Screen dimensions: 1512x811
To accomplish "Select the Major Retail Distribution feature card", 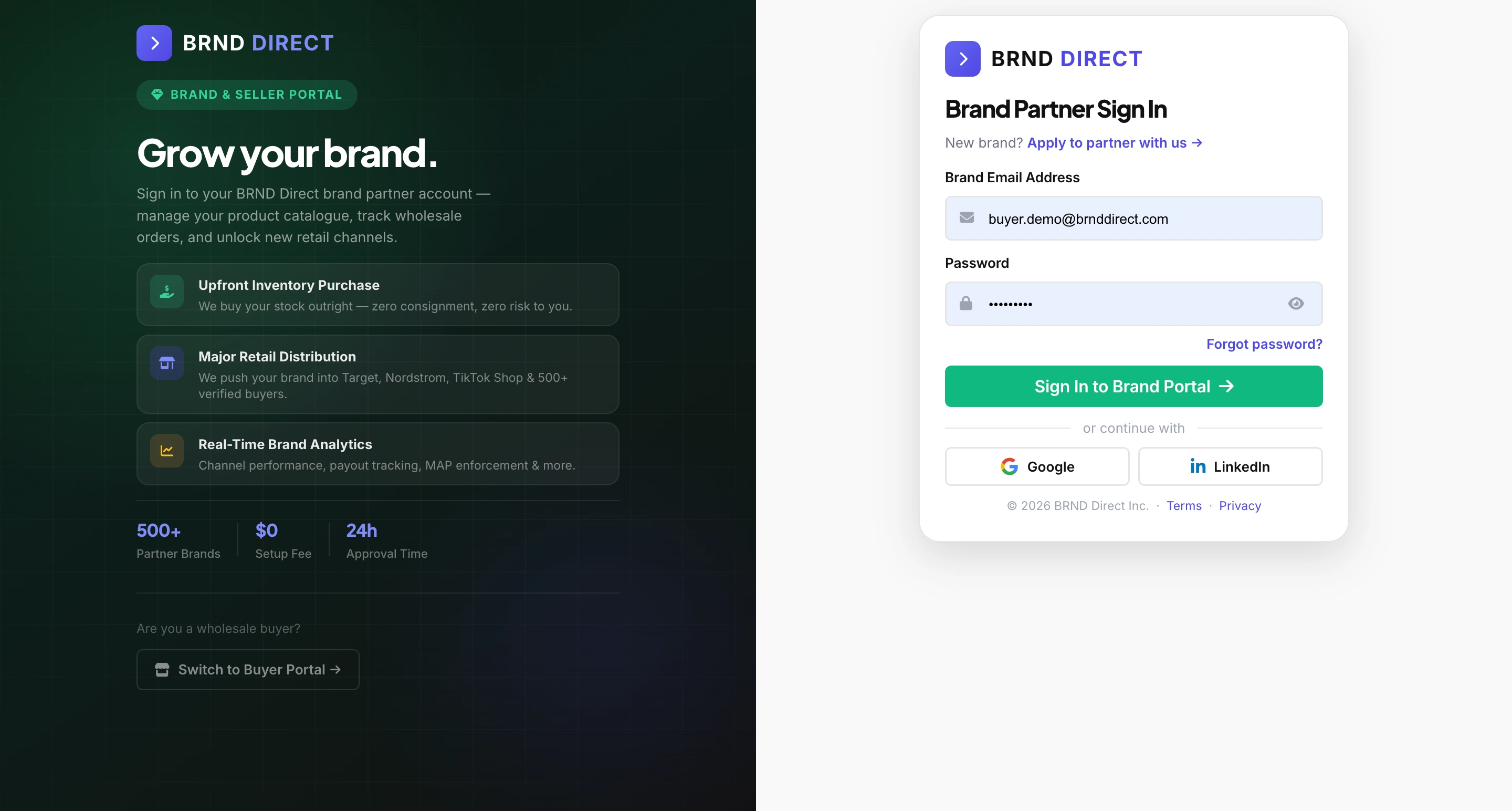I will pyautogui.click(x=378, y=375).
